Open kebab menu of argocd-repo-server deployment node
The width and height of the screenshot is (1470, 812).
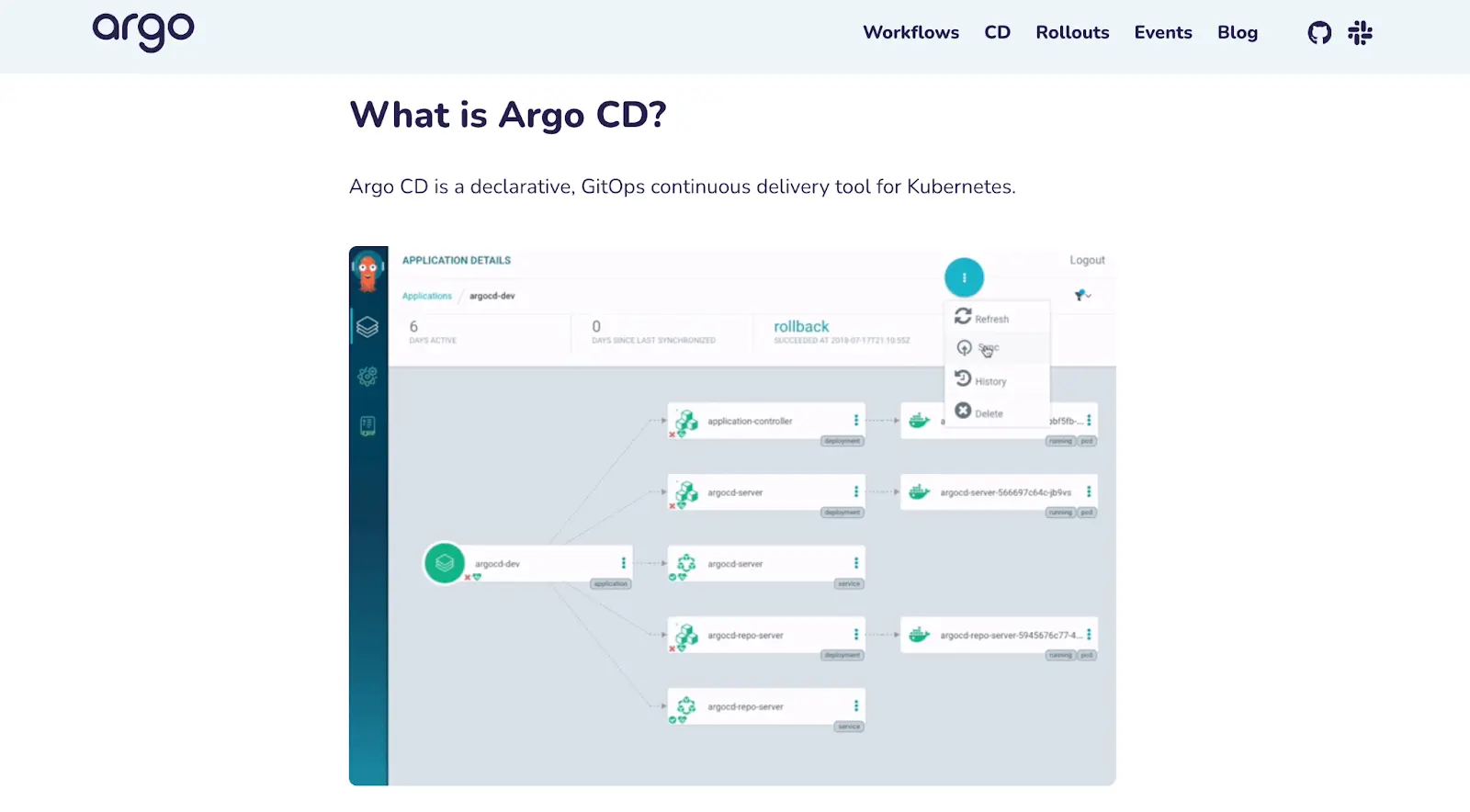[856, 634]
